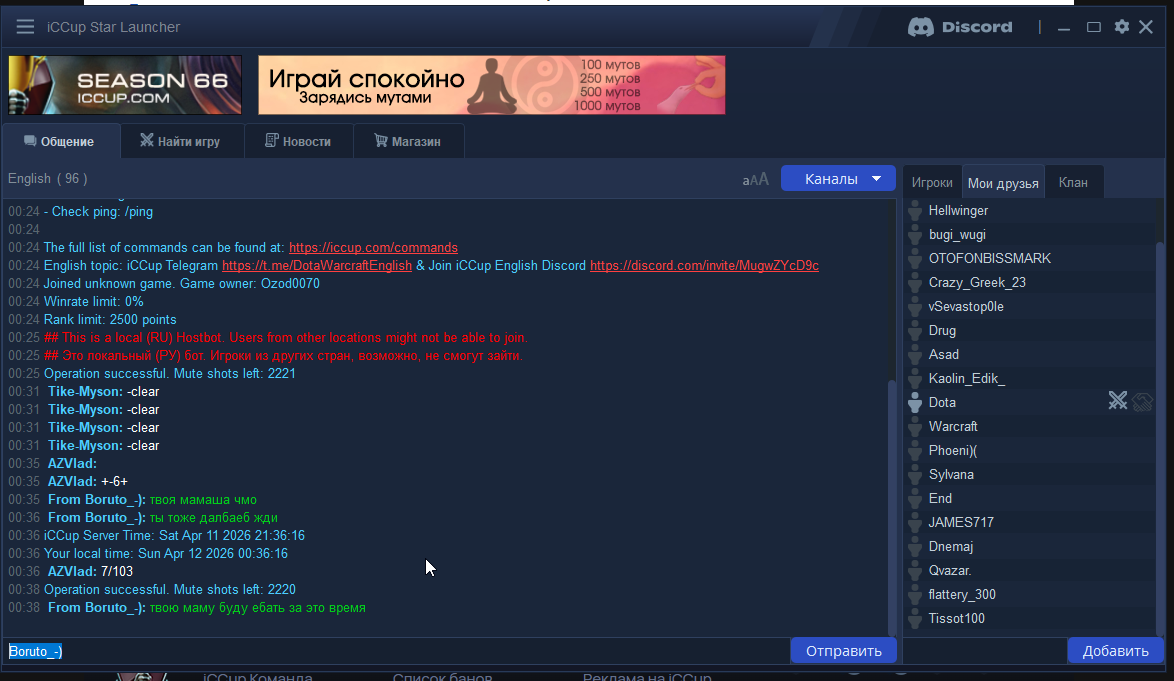Open launcher settings gear
Screen dimensions: 1174x681
pyautogui.click(x=1122, y=27)
